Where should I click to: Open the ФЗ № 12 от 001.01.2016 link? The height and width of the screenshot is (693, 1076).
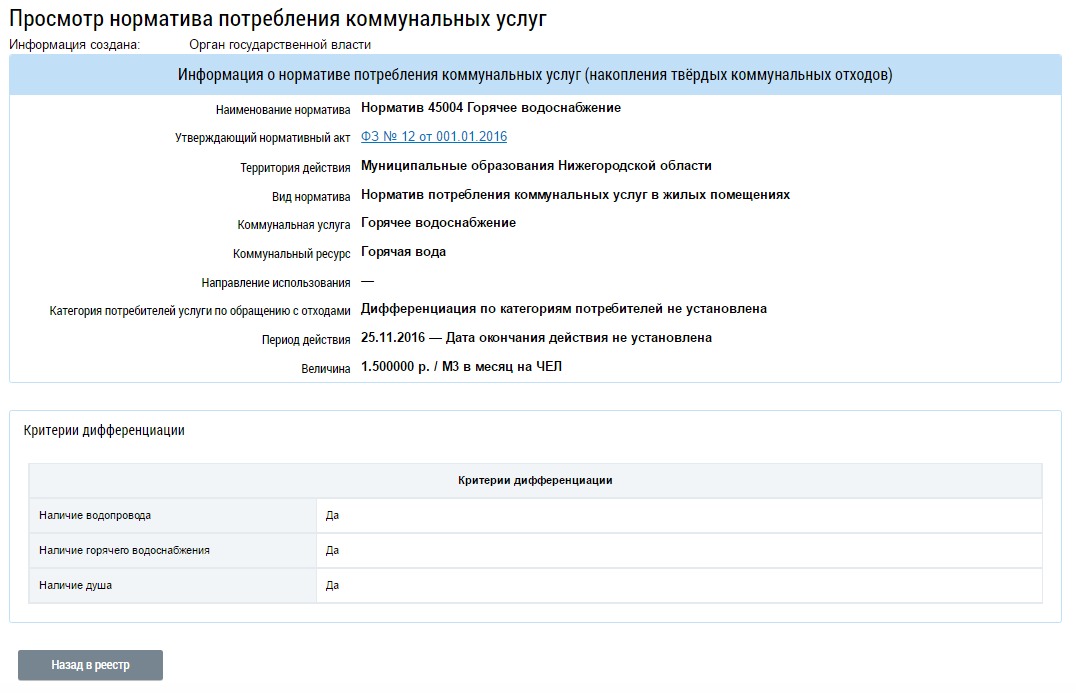(434, 137)
